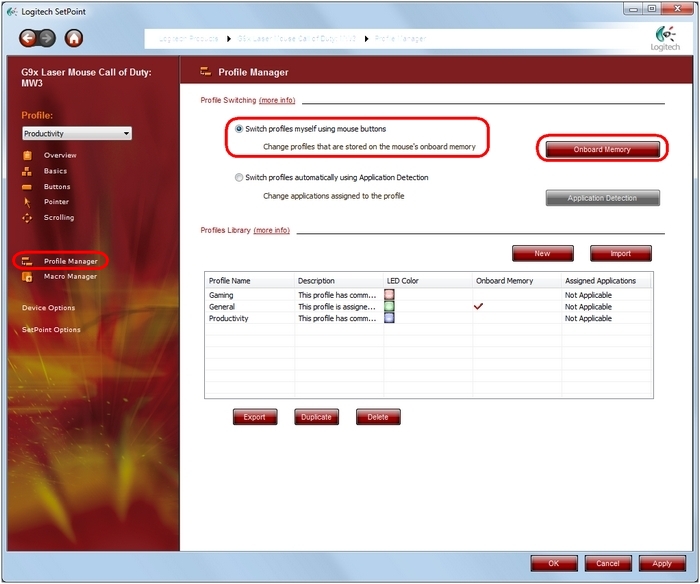
Task: Go forward with the forward arrow icon
Action: 47,38
